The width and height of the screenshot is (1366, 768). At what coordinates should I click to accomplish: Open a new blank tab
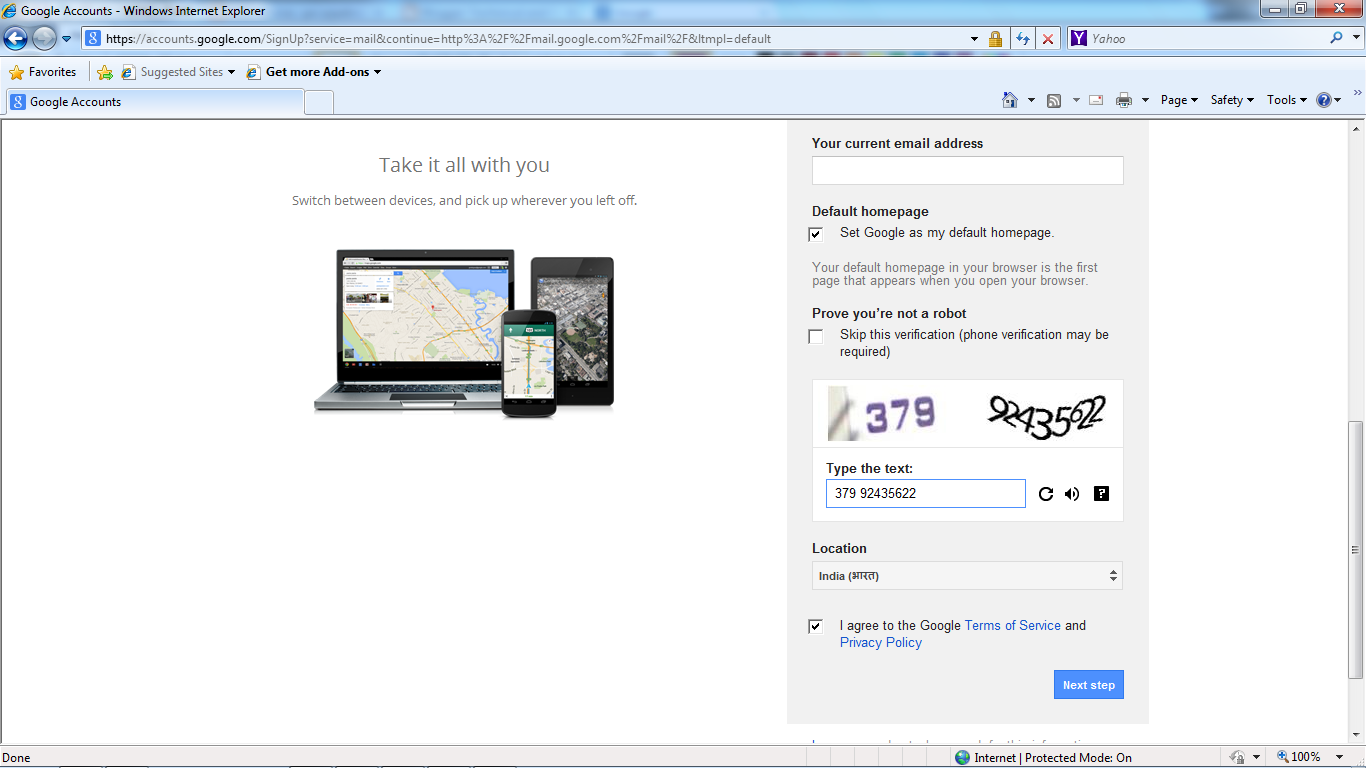[319, 102]
